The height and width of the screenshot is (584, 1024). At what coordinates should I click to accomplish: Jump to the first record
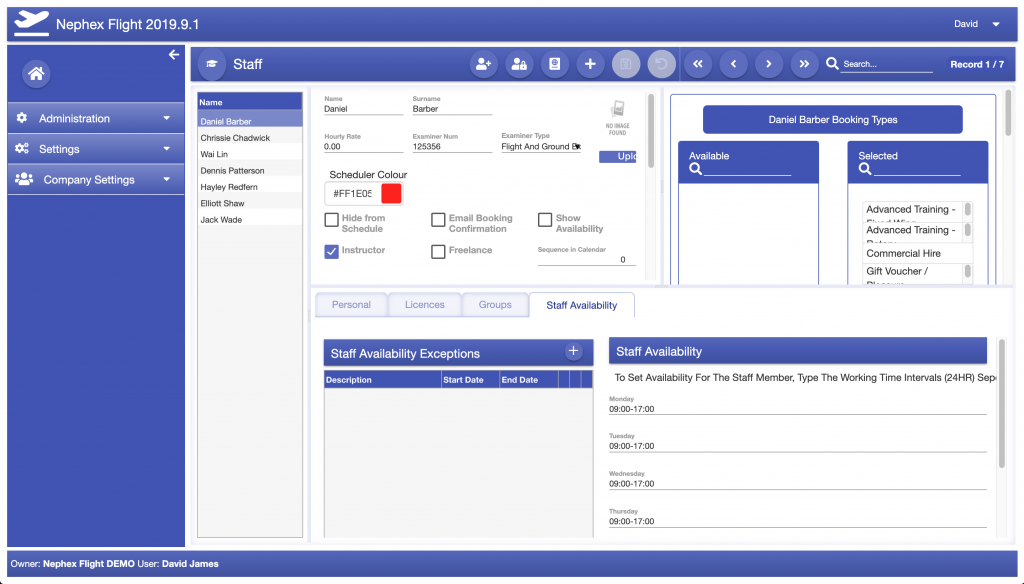(x=698, y=64)
